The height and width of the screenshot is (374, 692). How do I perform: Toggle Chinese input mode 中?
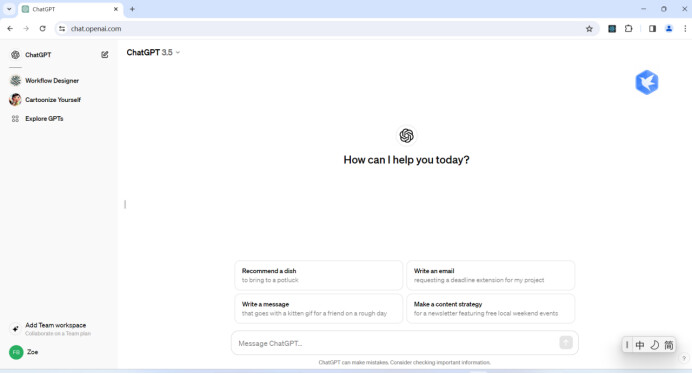tap(640, 345)
